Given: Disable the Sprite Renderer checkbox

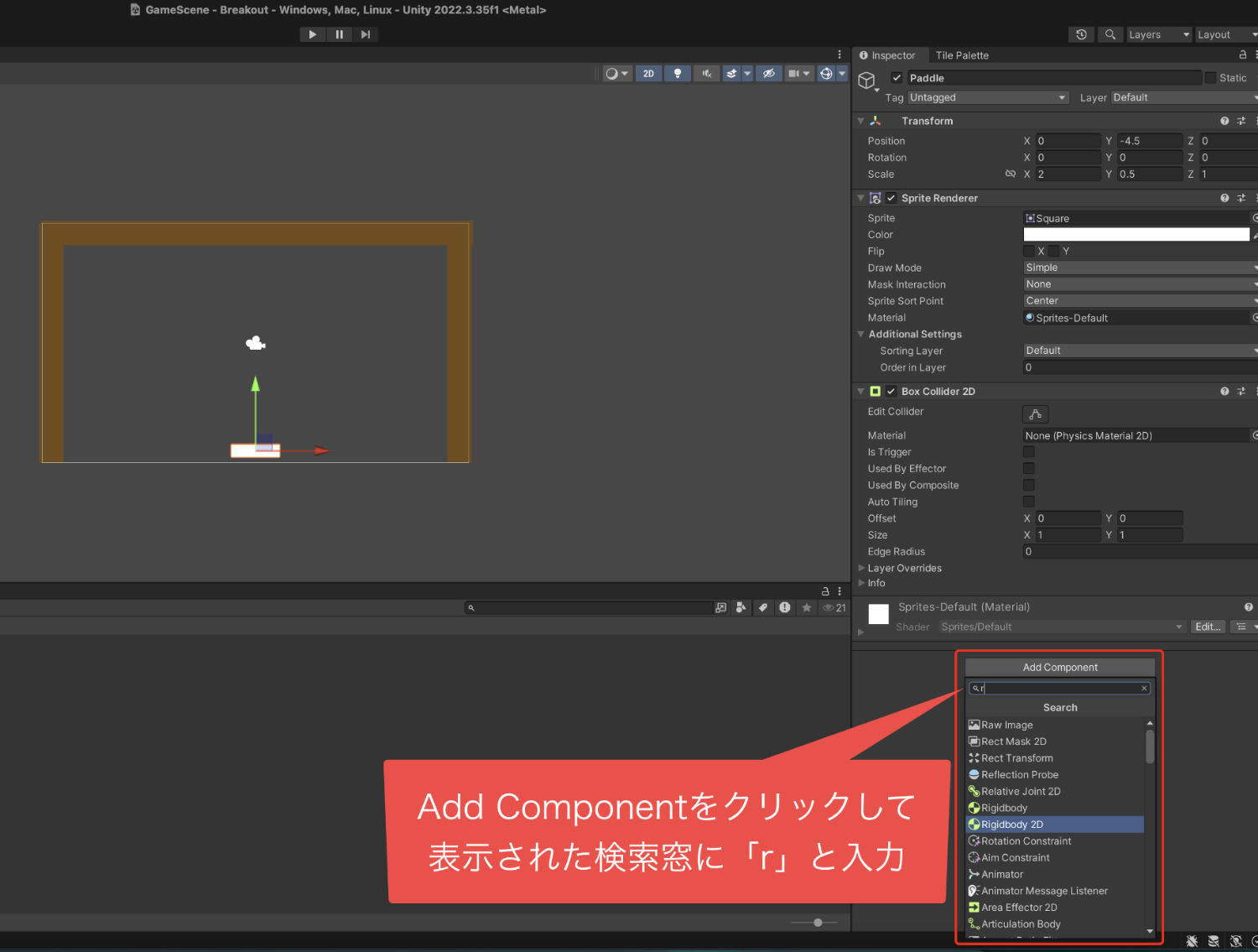Looking at the screenshot, I should pyautogui.click(x=892, y=198).
